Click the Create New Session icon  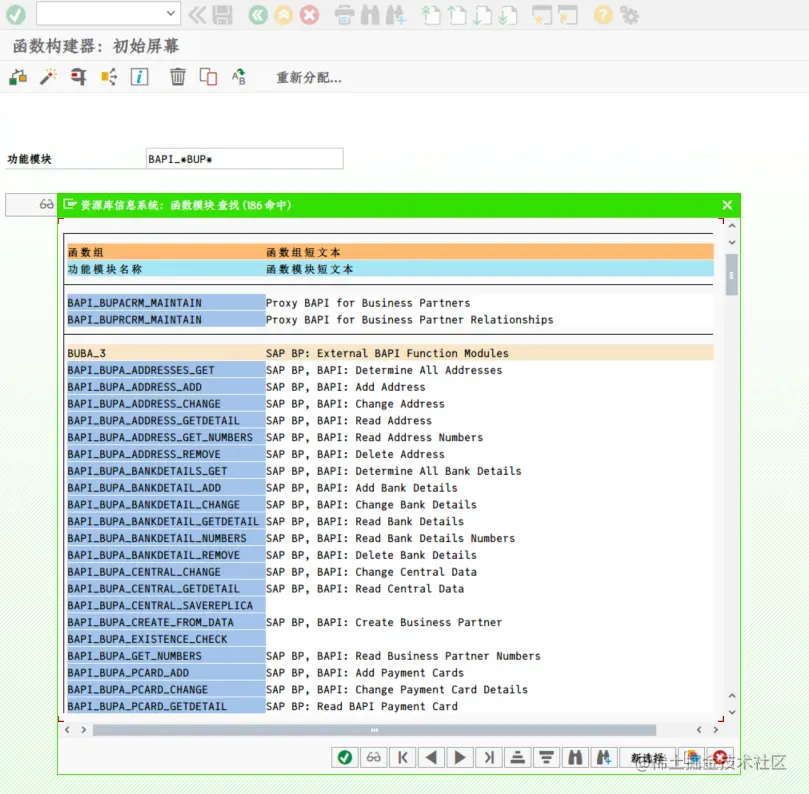[x=542, y=15]
